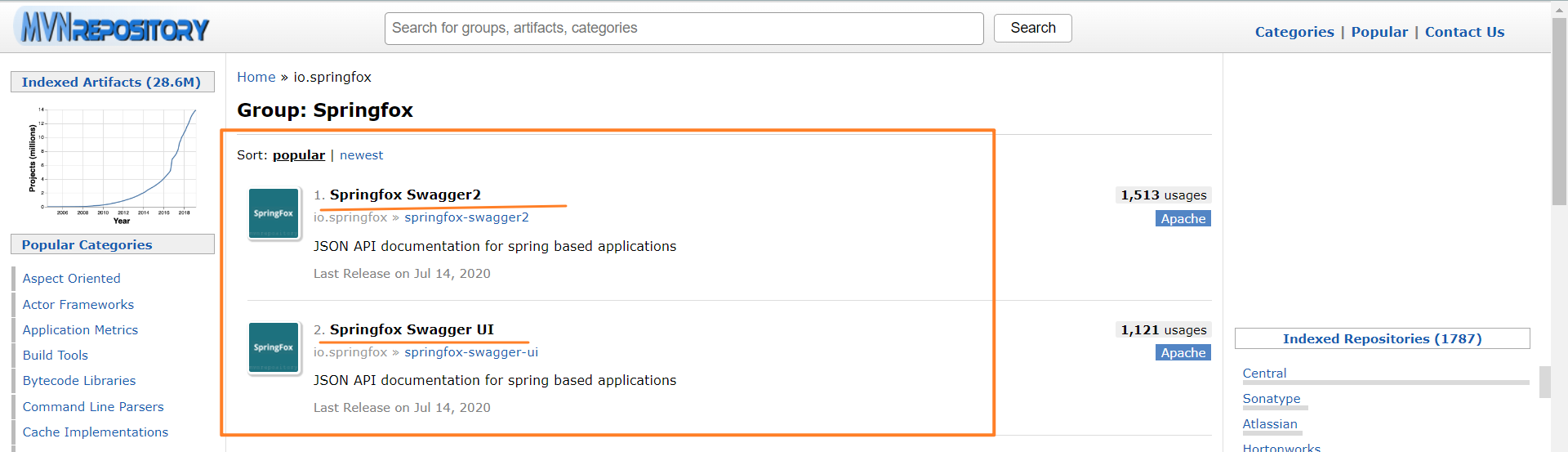Go to the Home breadcrumb
Viewport: 1568px width, 452px height.
click(256, 77)
